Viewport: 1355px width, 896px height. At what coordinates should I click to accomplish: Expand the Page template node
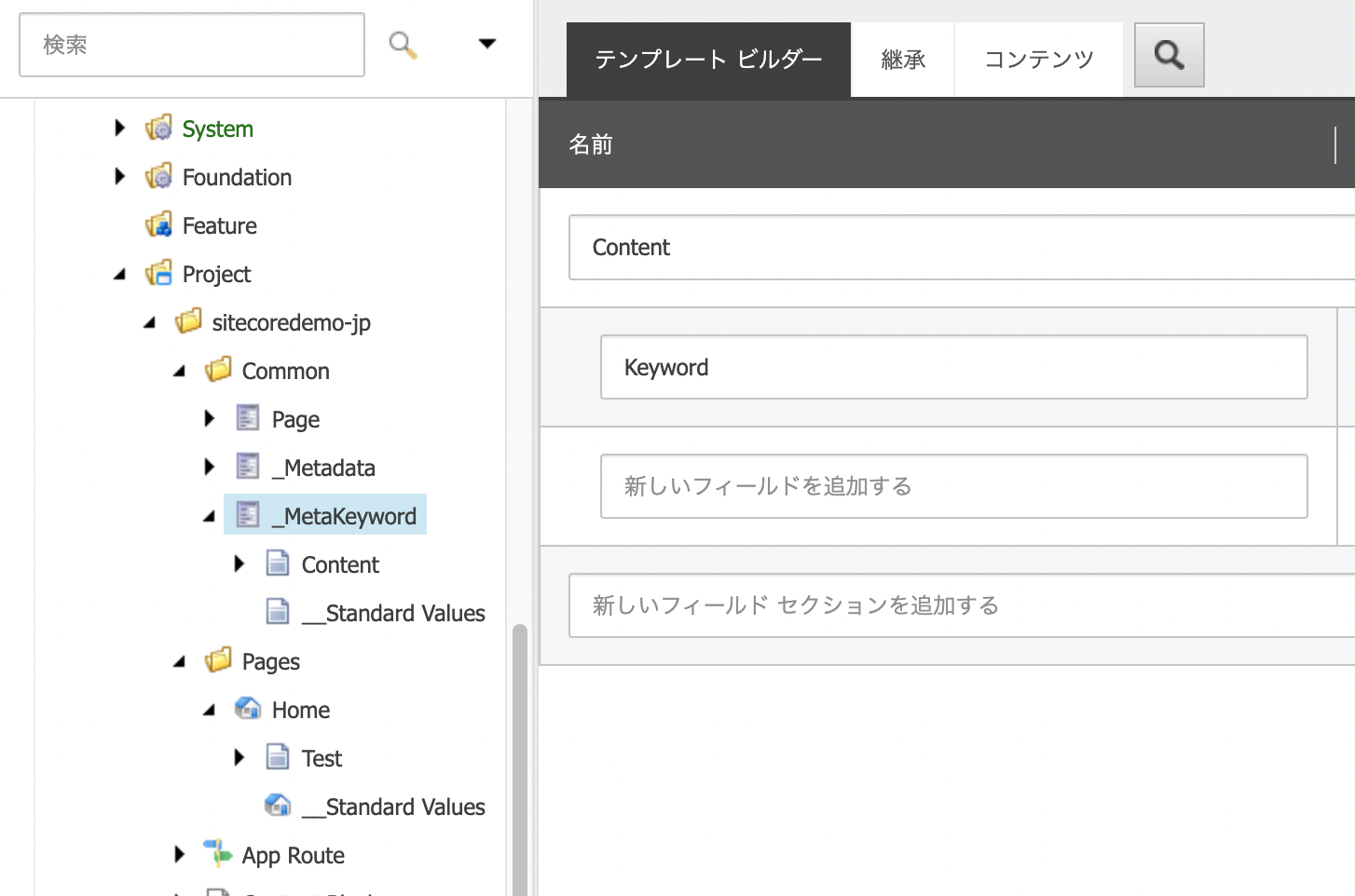tap(209, 418)
